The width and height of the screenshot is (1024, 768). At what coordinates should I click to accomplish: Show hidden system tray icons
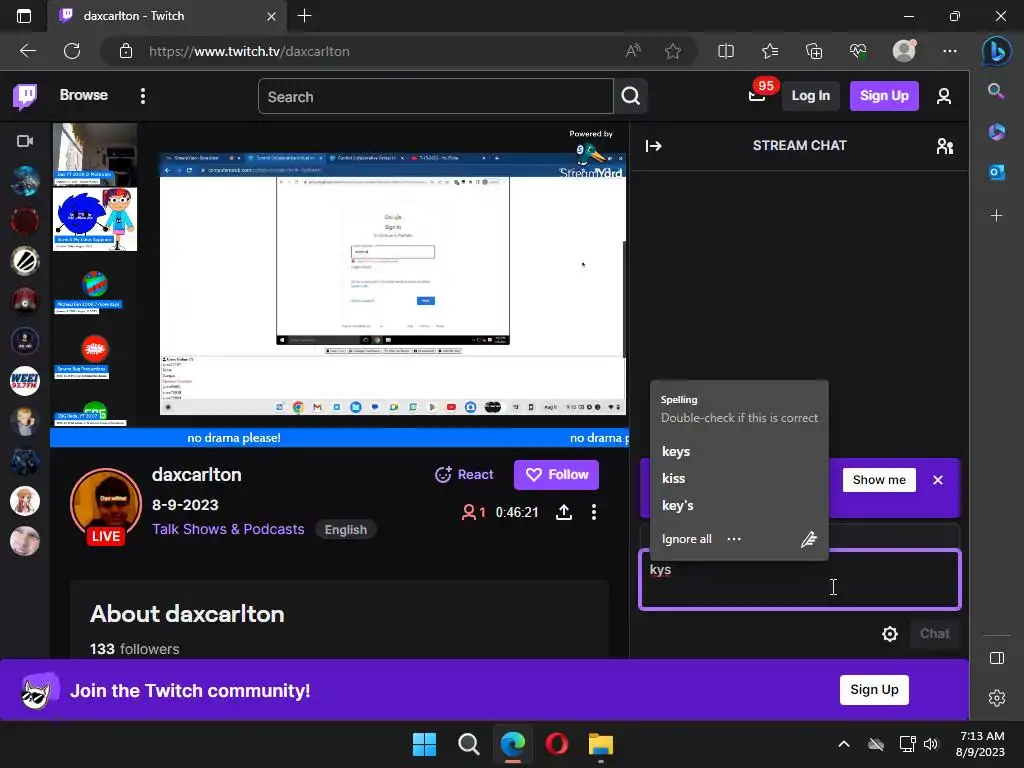click(x=844, y=744)
